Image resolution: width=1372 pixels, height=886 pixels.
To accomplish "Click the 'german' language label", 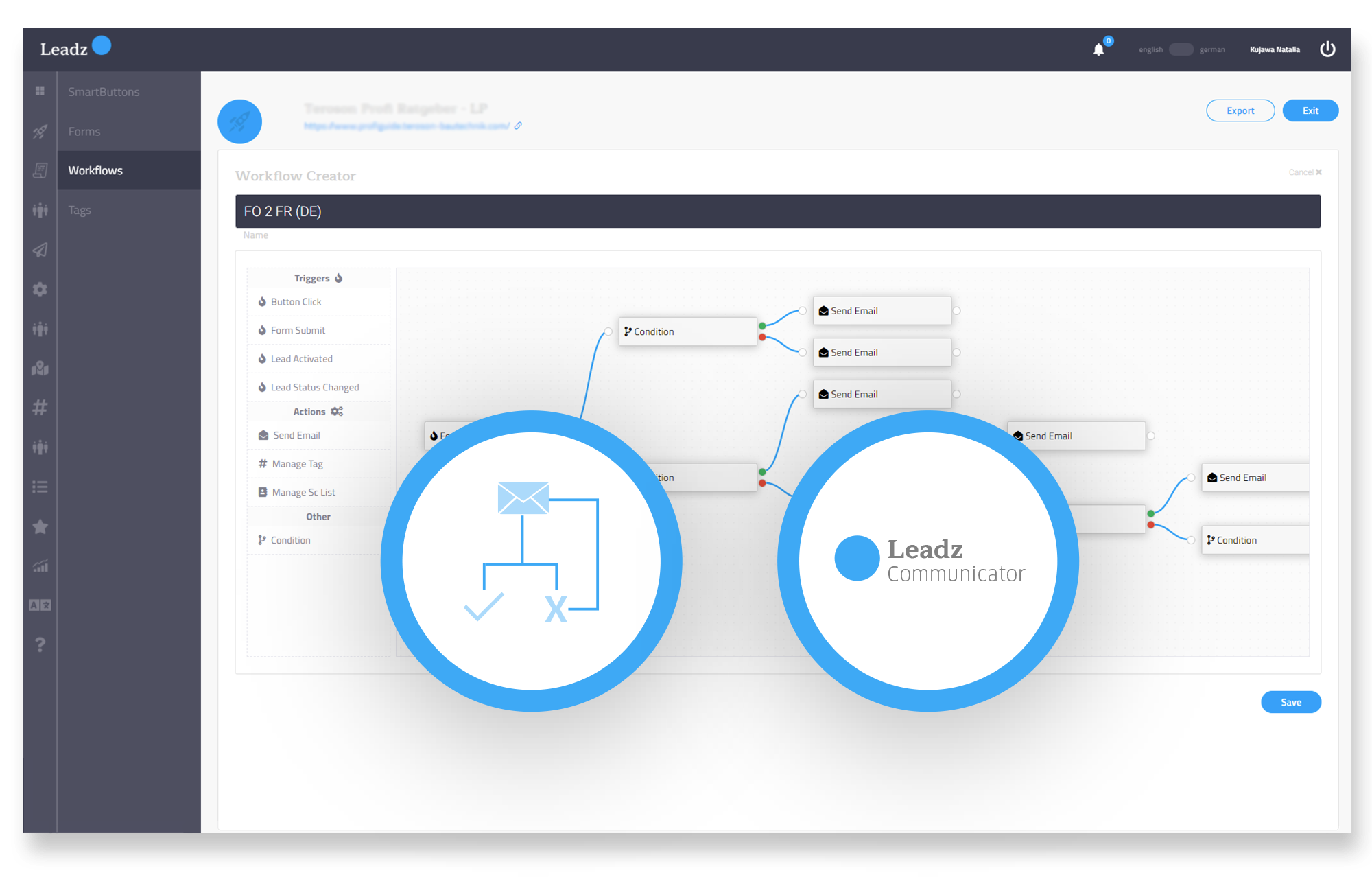I will [x=1212, y=49].
